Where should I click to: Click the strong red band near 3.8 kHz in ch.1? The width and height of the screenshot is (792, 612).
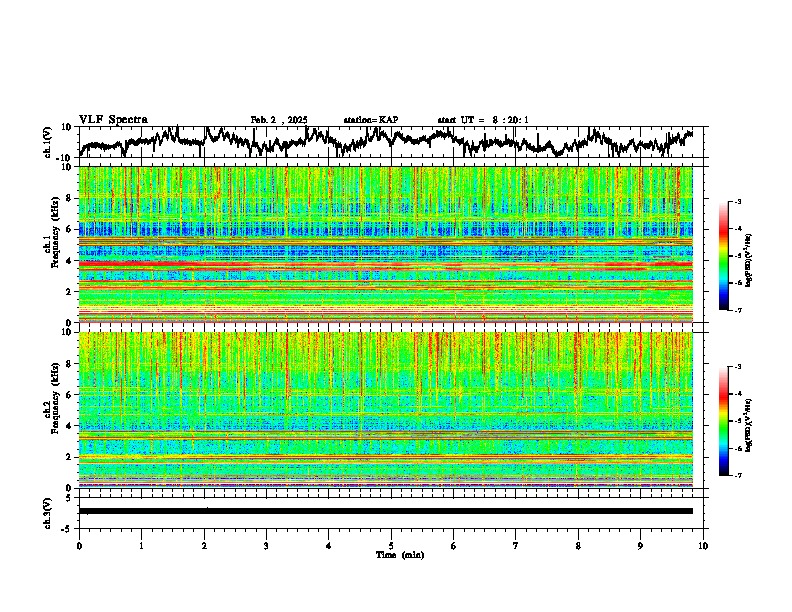386,264
